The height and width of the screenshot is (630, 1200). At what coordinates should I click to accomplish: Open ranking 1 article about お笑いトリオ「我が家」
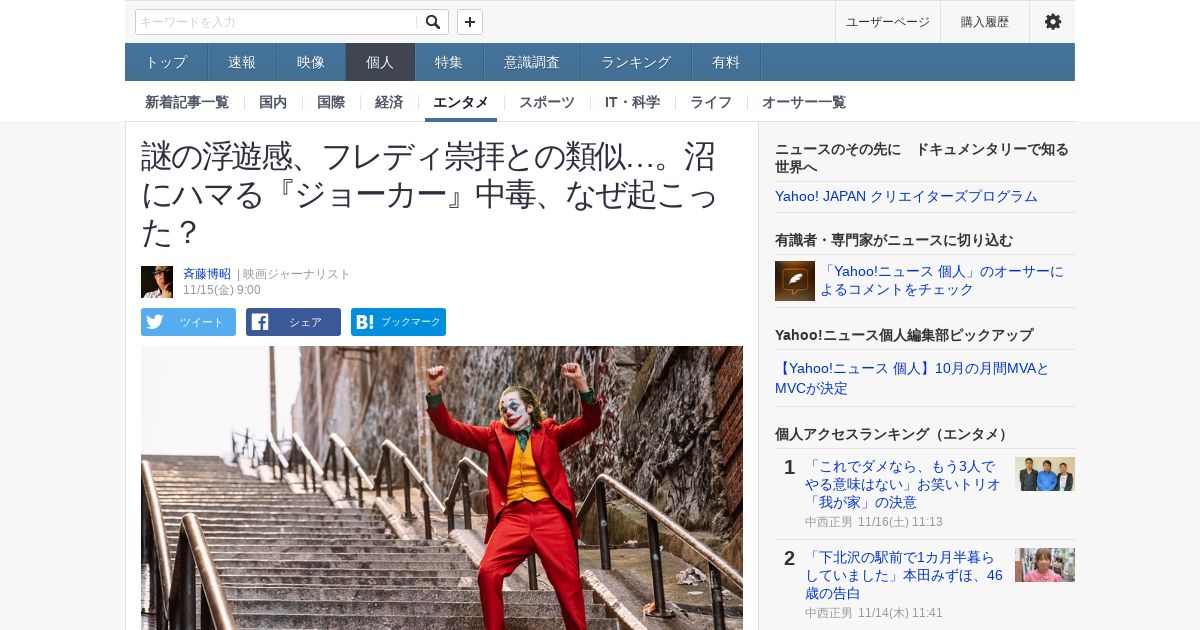903,484
